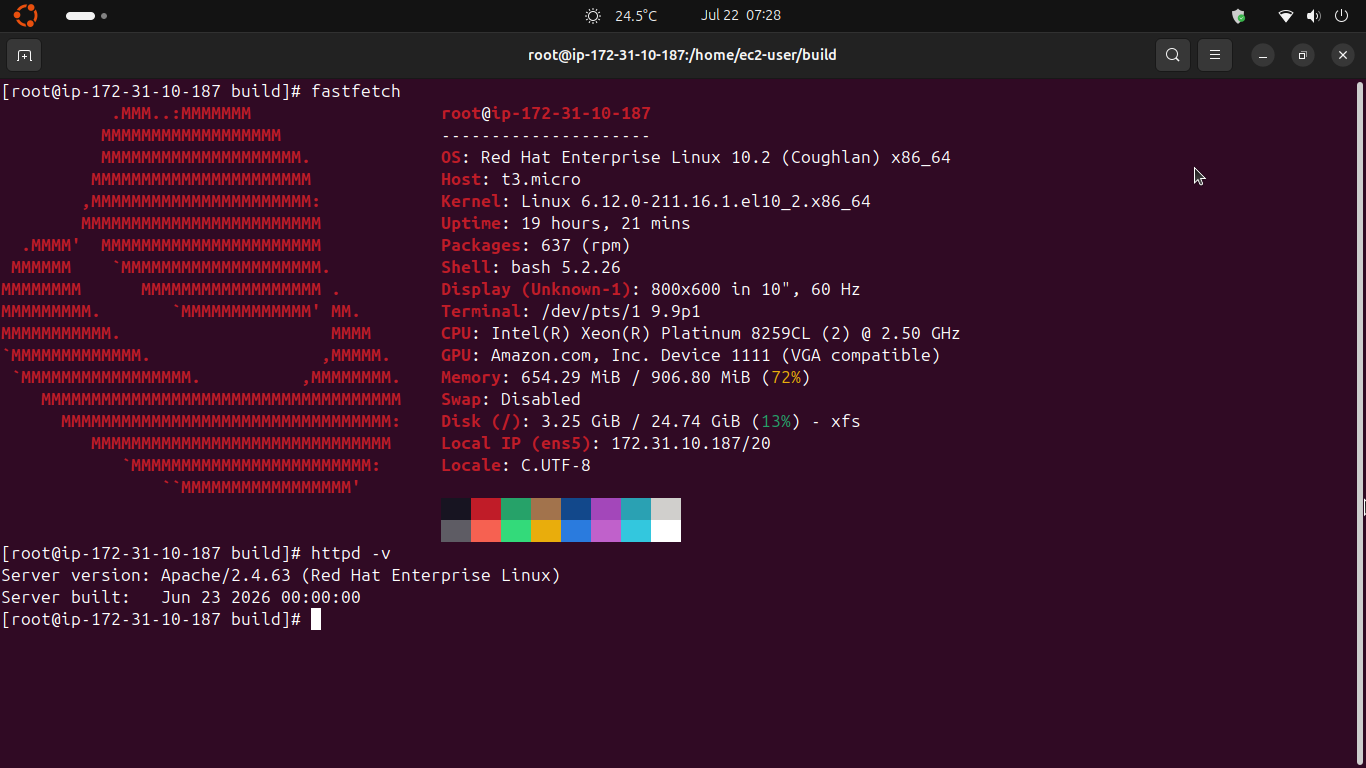Click the block cursor at the last prompt

316,619
